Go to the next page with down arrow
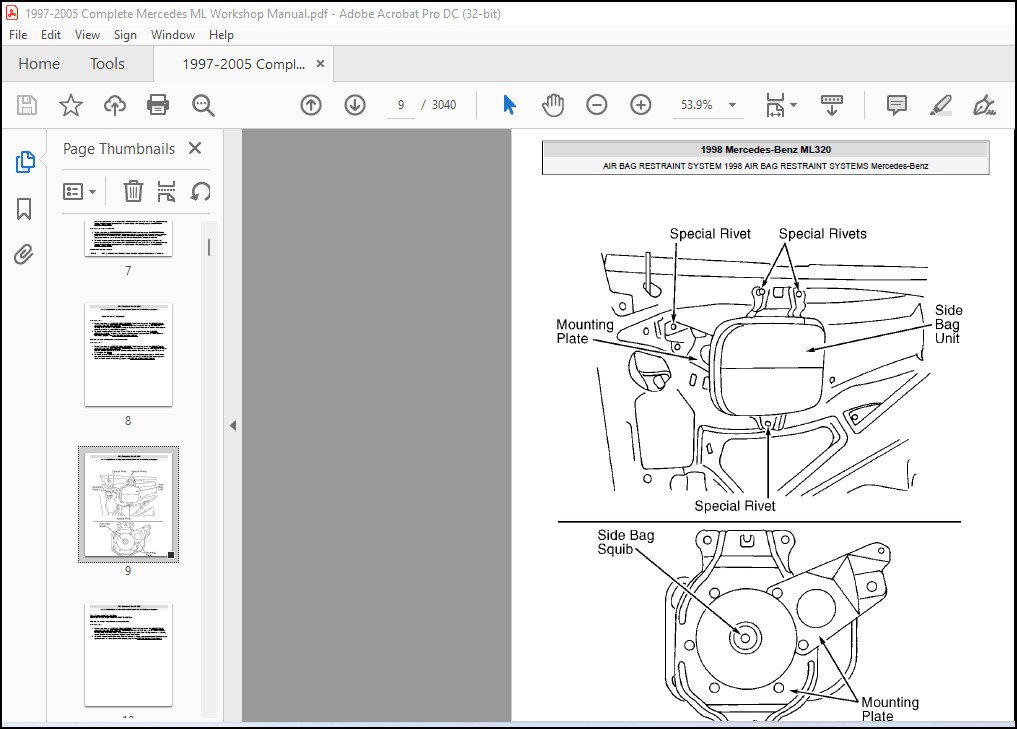Image resolution: width=1017 pixels, height=729 pixels. pos(355,105)
